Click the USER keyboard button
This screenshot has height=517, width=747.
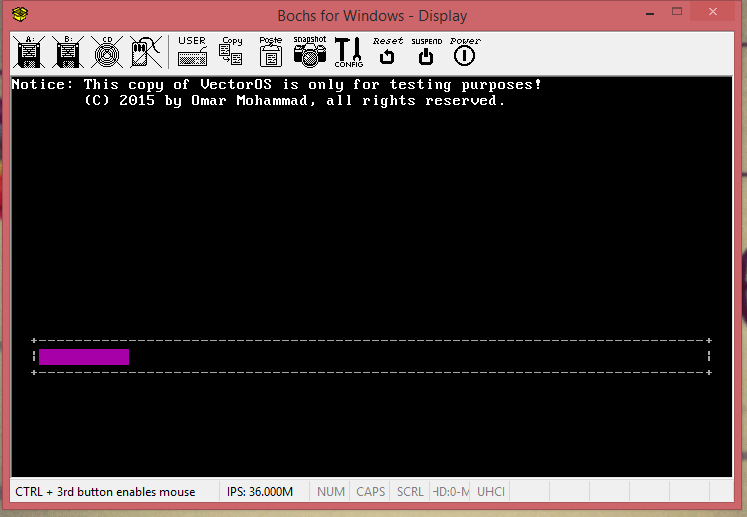click(192, 51)
